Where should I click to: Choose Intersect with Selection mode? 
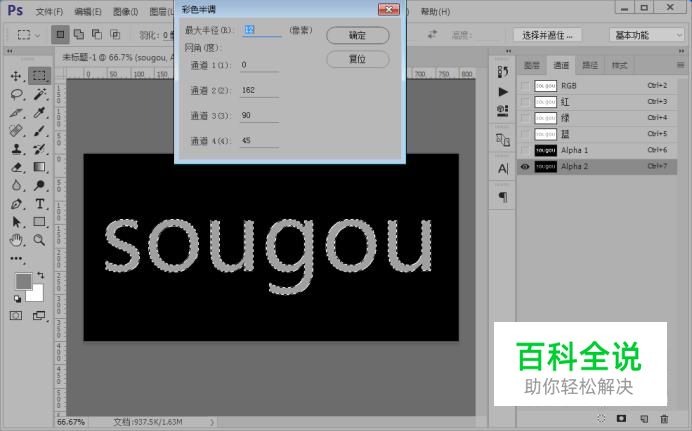pyautogui.click(x=115, y=34)
